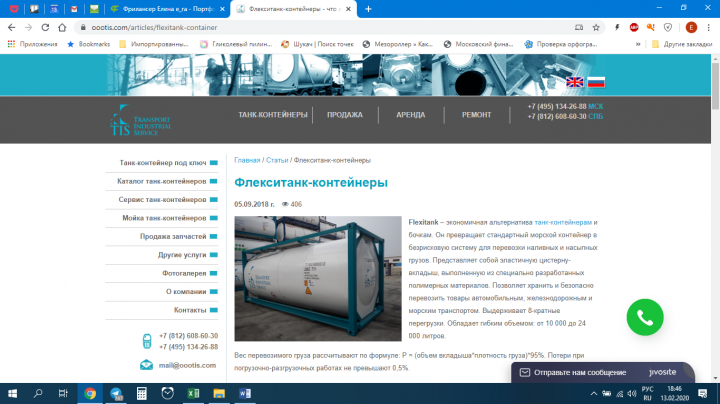Open Мойка танк-контейнеров sidebar item
This screenshot has width=720, height=404.
[x=164, y=218]
